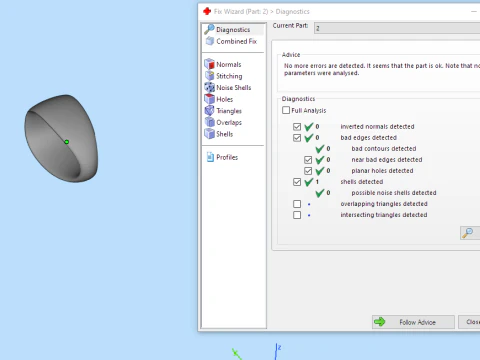Uncheck inverted normals detected checkbox
The image size is (480, 360).
pyautogui.click(x=297, y=127)
